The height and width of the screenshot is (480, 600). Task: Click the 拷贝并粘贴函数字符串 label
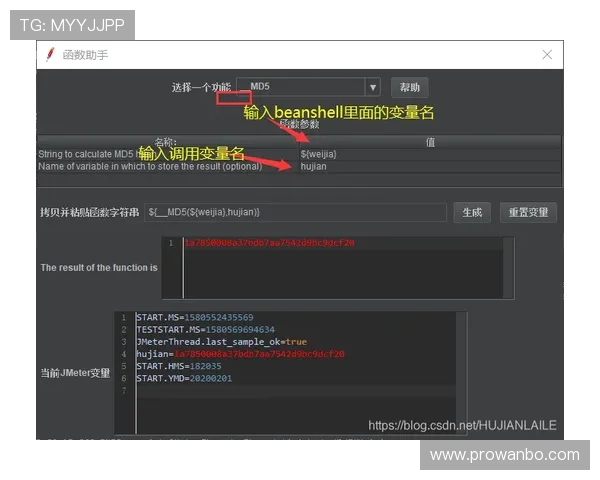click(90, 212)
